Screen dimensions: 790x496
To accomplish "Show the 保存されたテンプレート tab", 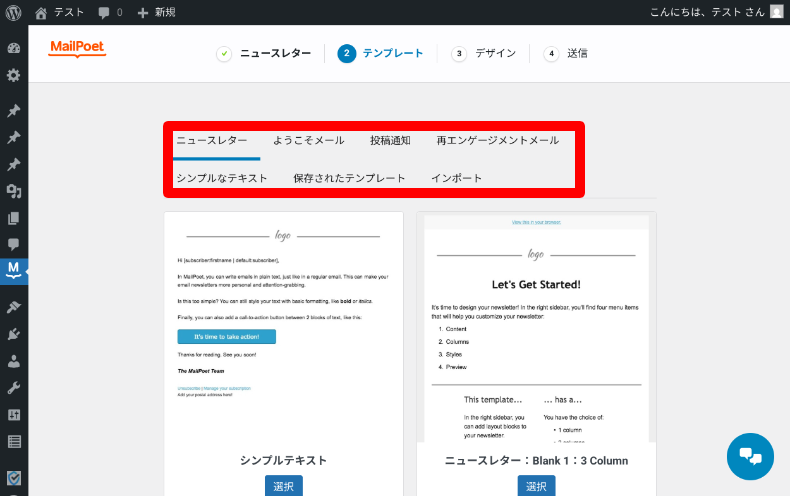I will [349, 178].
